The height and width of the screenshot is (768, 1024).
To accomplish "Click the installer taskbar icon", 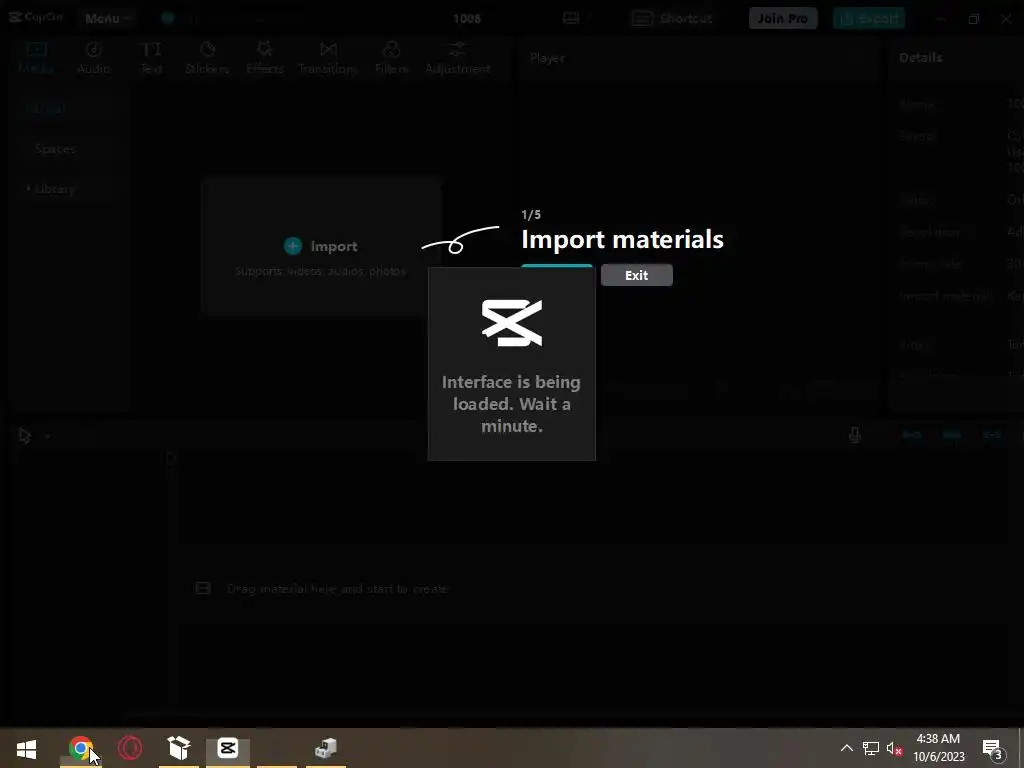I will click(325, 748).
